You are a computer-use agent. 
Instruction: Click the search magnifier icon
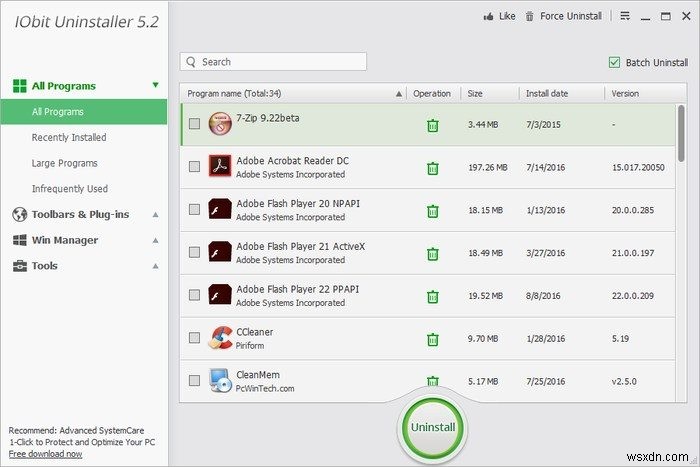click(x=191, y=62)
